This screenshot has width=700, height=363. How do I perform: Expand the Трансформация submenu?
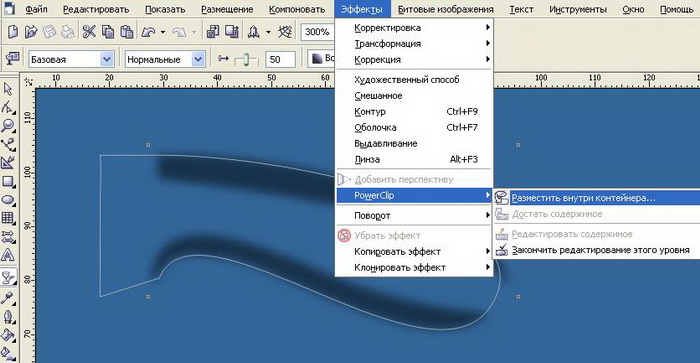(x=414, y=44)
